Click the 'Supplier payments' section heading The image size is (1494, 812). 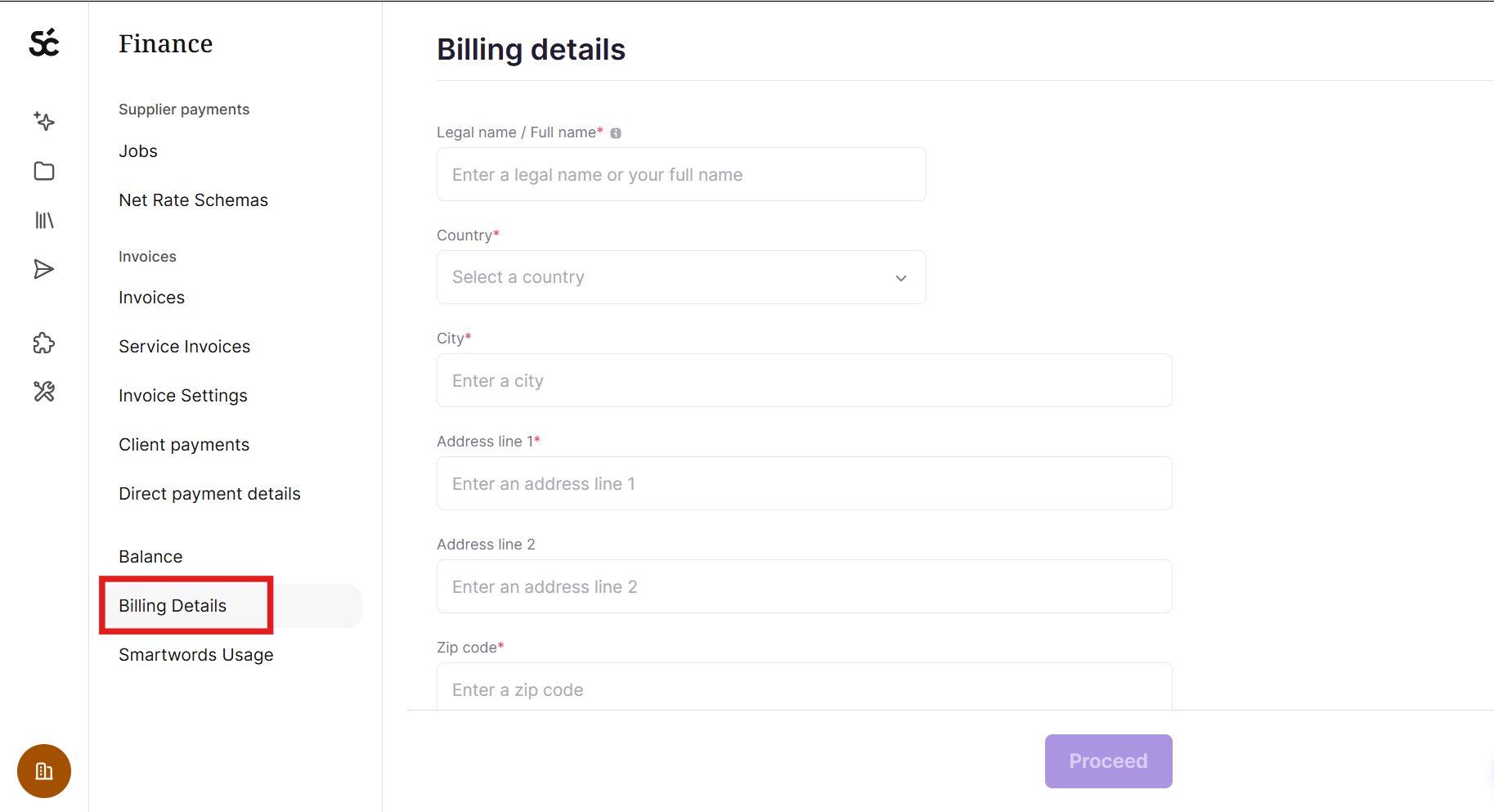coord(184,110)
